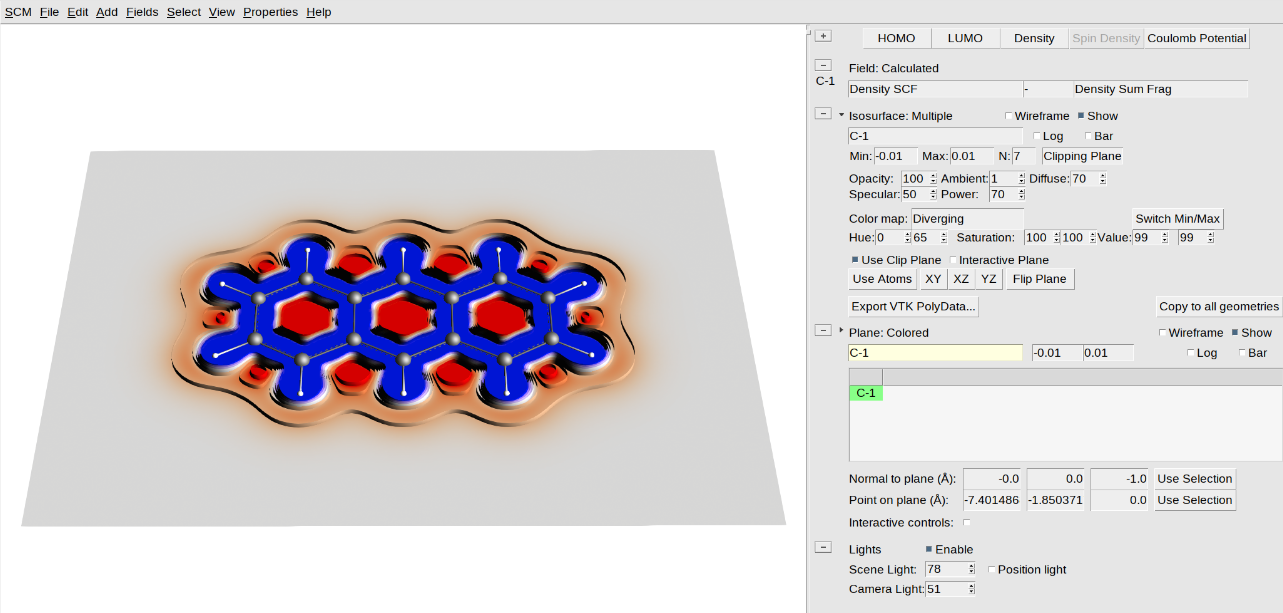
Task: Enable Position light option
Action: click(x=991, y=568)
